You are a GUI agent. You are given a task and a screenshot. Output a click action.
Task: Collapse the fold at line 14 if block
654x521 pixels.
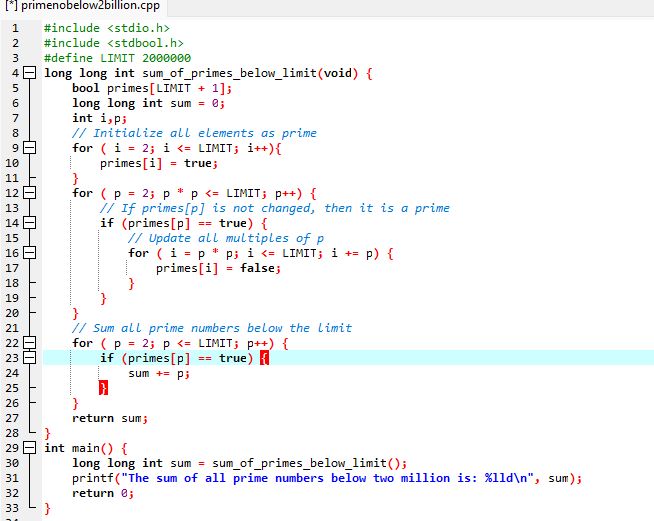pyautogui.click(x=29, y=223)
